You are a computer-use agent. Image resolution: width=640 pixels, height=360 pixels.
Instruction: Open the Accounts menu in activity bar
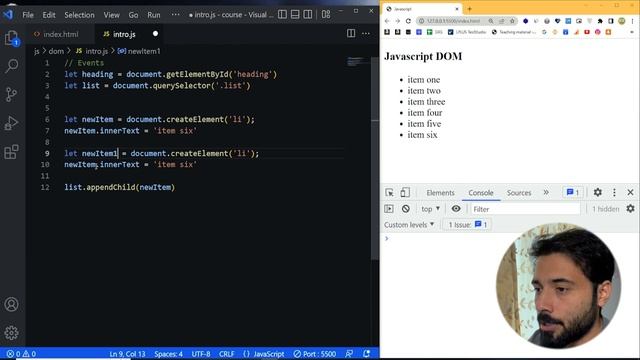point(11,304)
